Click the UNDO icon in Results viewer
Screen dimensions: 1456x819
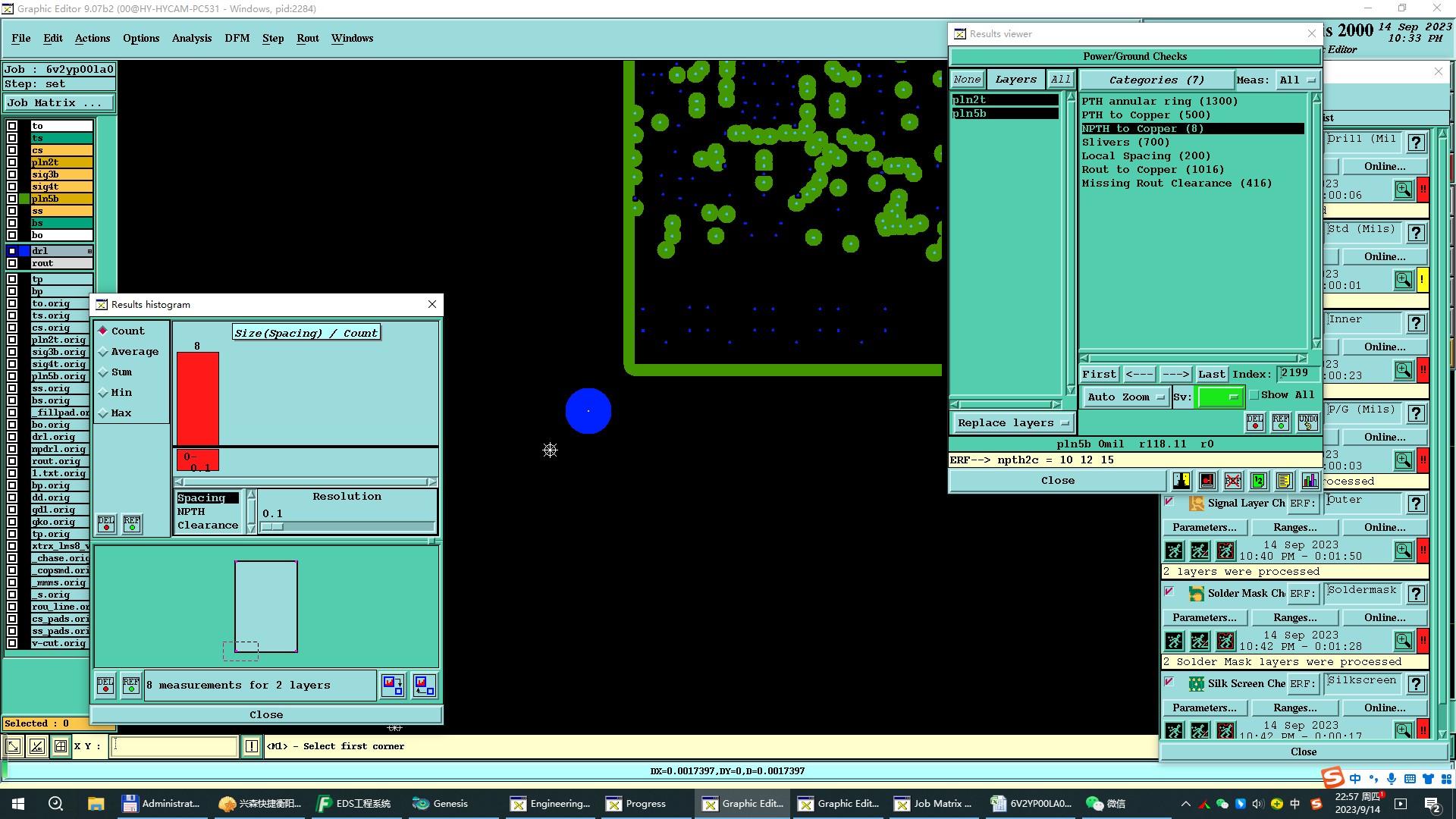pyautogui.click(x=1307, y=422)
